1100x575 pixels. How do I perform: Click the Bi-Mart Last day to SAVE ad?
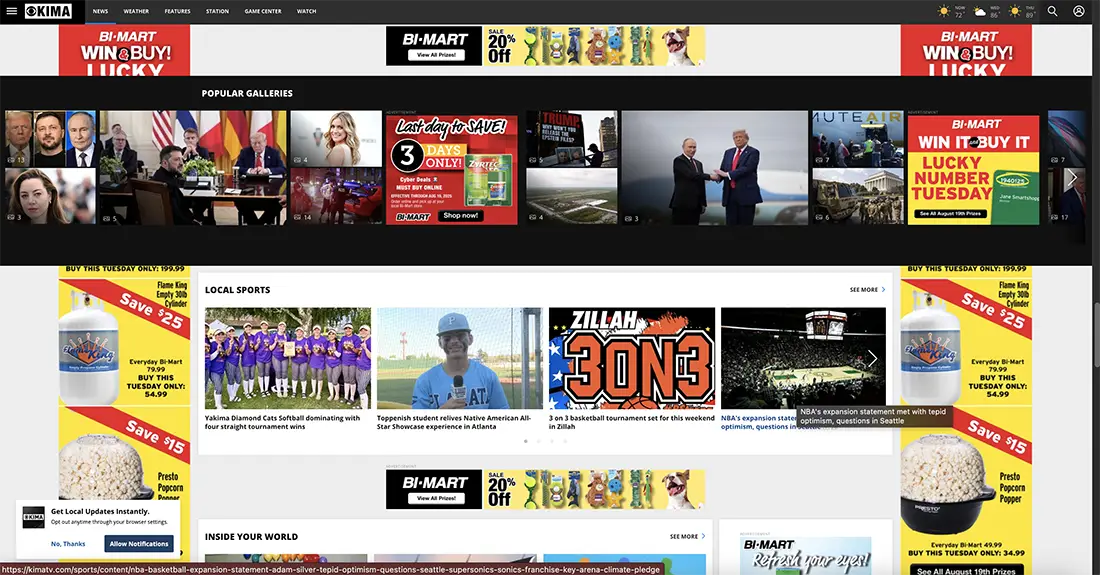452,170
